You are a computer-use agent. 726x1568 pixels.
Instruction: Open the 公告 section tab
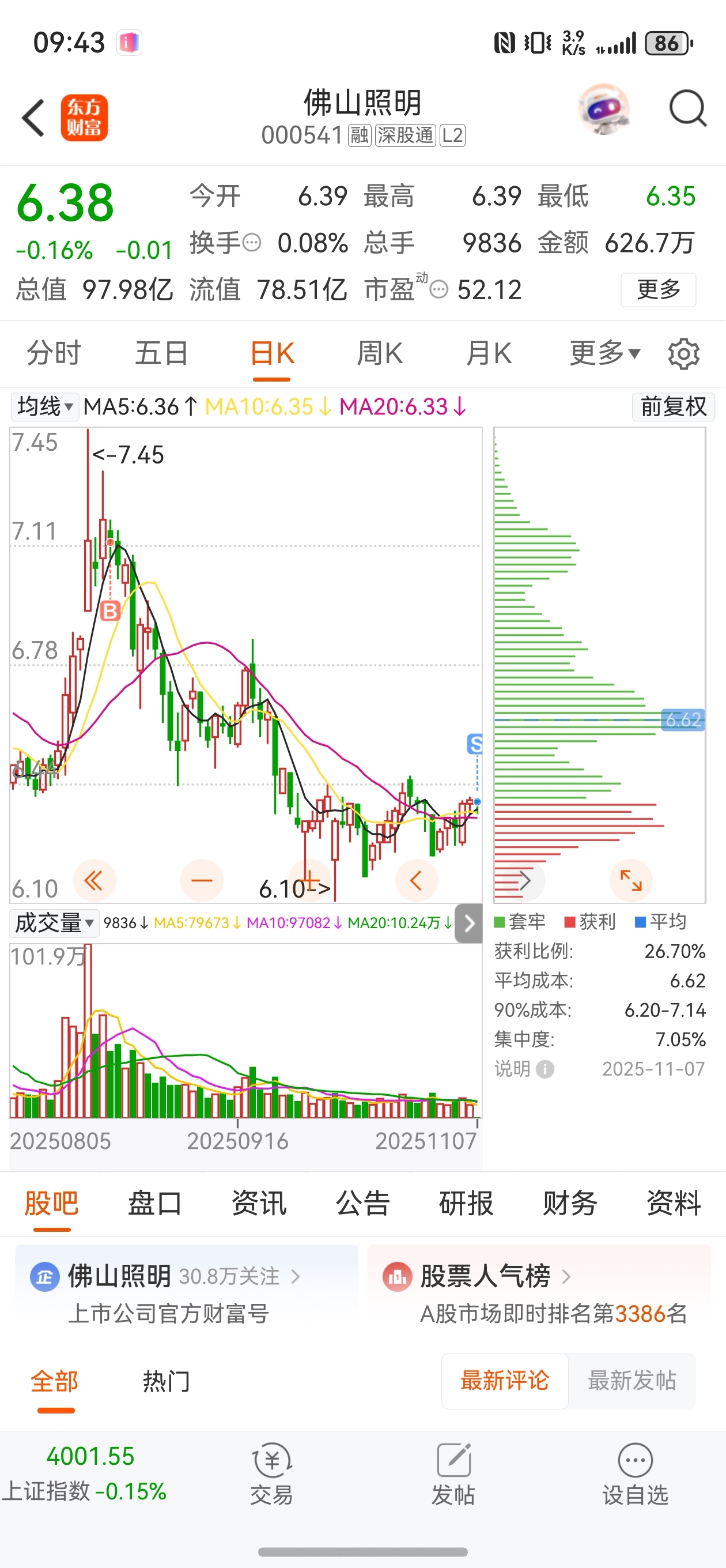tap(362, 1204)
